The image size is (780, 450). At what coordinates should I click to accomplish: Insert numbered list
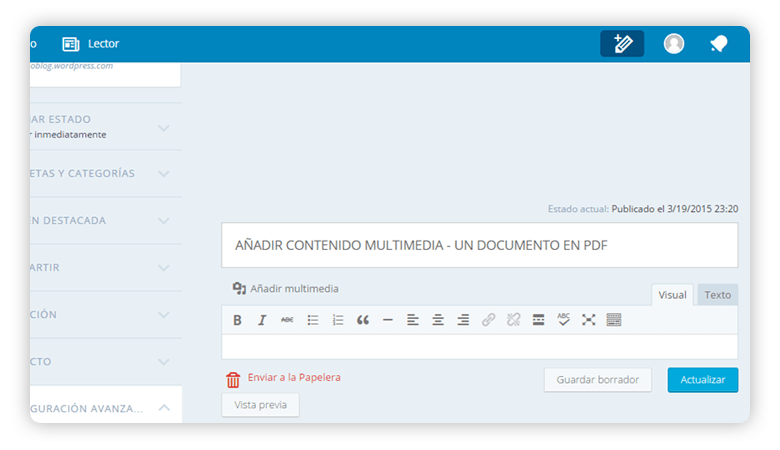tap(338, 320)
